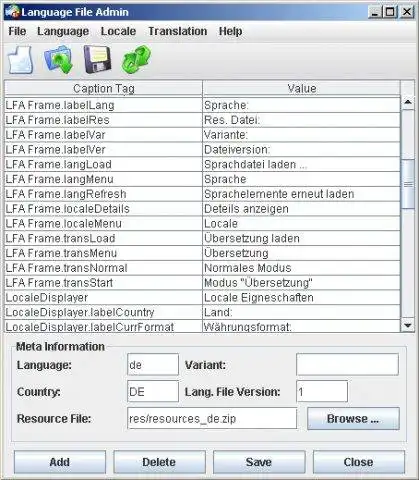The height and width of the screenshot is (480, 419).
Task: Click the green Refresh arrows icon
Action: coord(136,60)
